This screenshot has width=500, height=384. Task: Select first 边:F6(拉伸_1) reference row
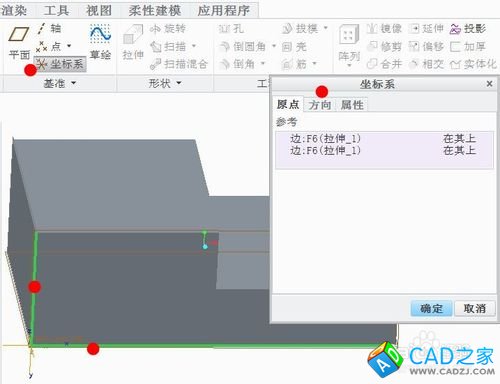[384, 138]
